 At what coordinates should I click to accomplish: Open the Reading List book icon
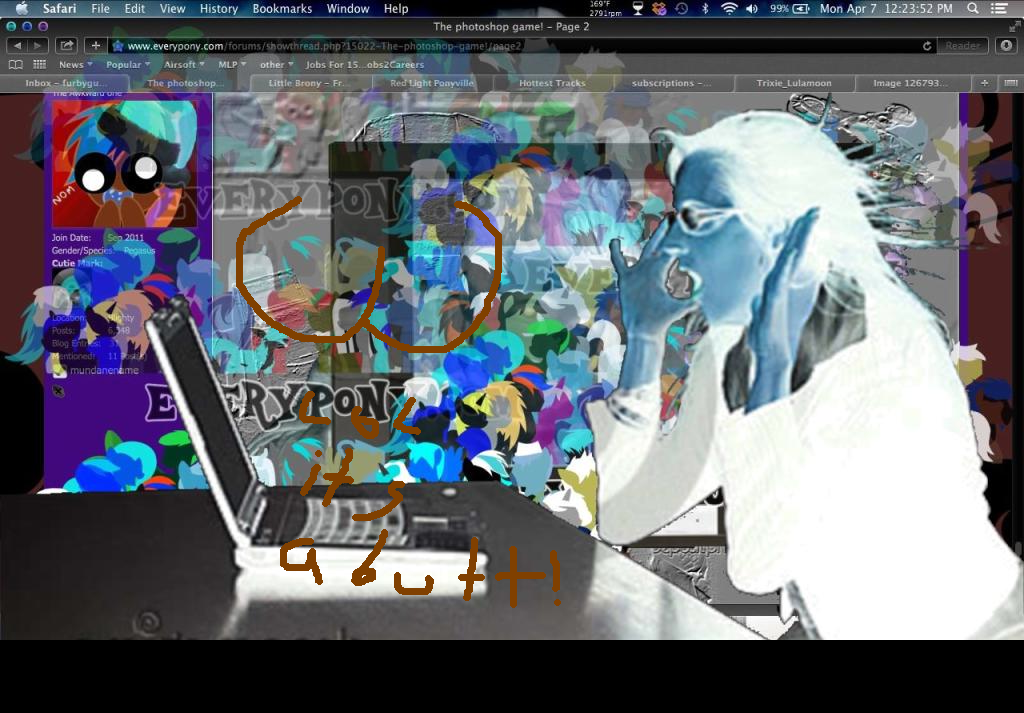tap(16, 65)
